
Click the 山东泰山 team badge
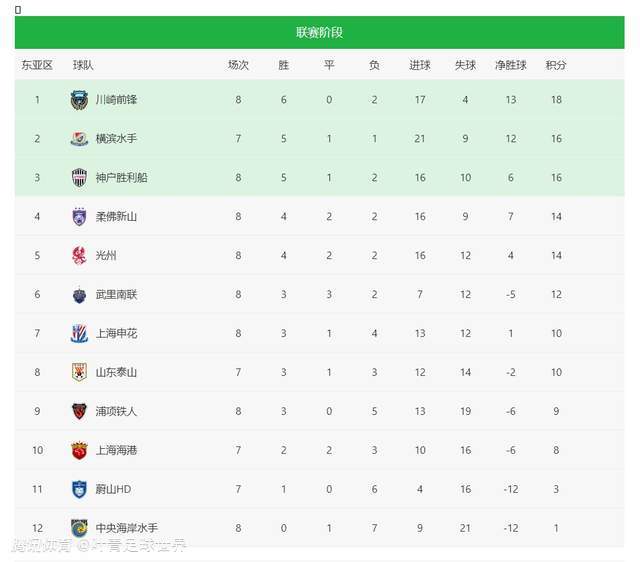coord(79,373)
